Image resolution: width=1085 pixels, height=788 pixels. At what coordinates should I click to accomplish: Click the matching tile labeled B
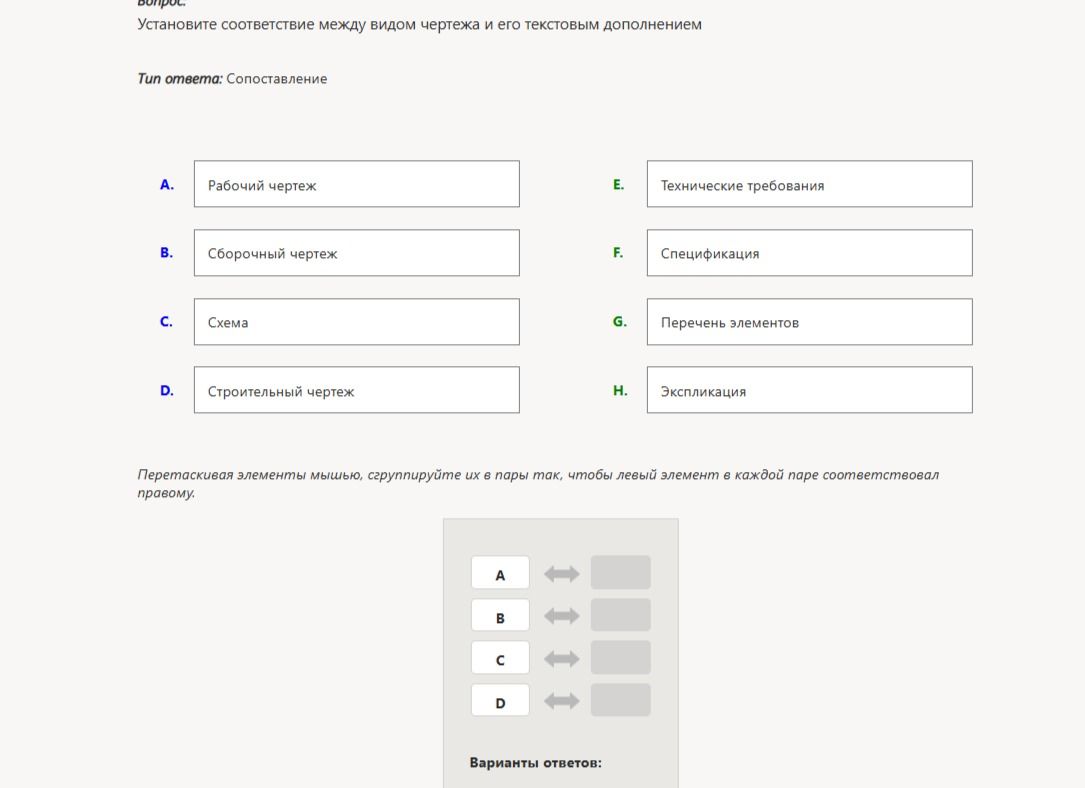tap(500, 615)
